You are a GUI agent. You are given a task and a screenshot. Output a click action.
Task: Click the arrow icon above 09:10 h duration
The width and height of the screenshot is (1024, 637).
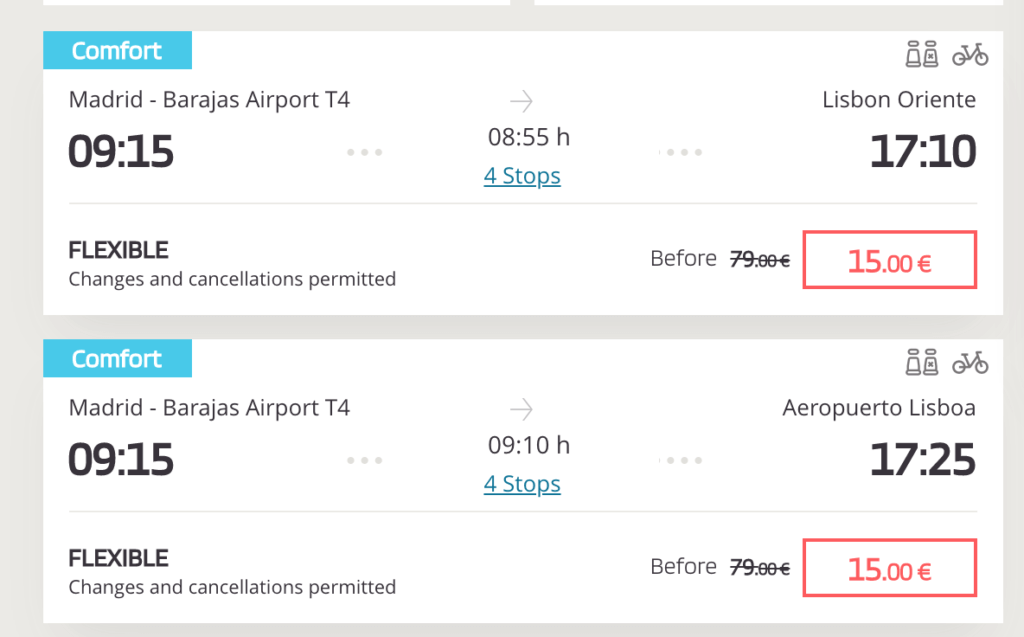click(522, 408)
